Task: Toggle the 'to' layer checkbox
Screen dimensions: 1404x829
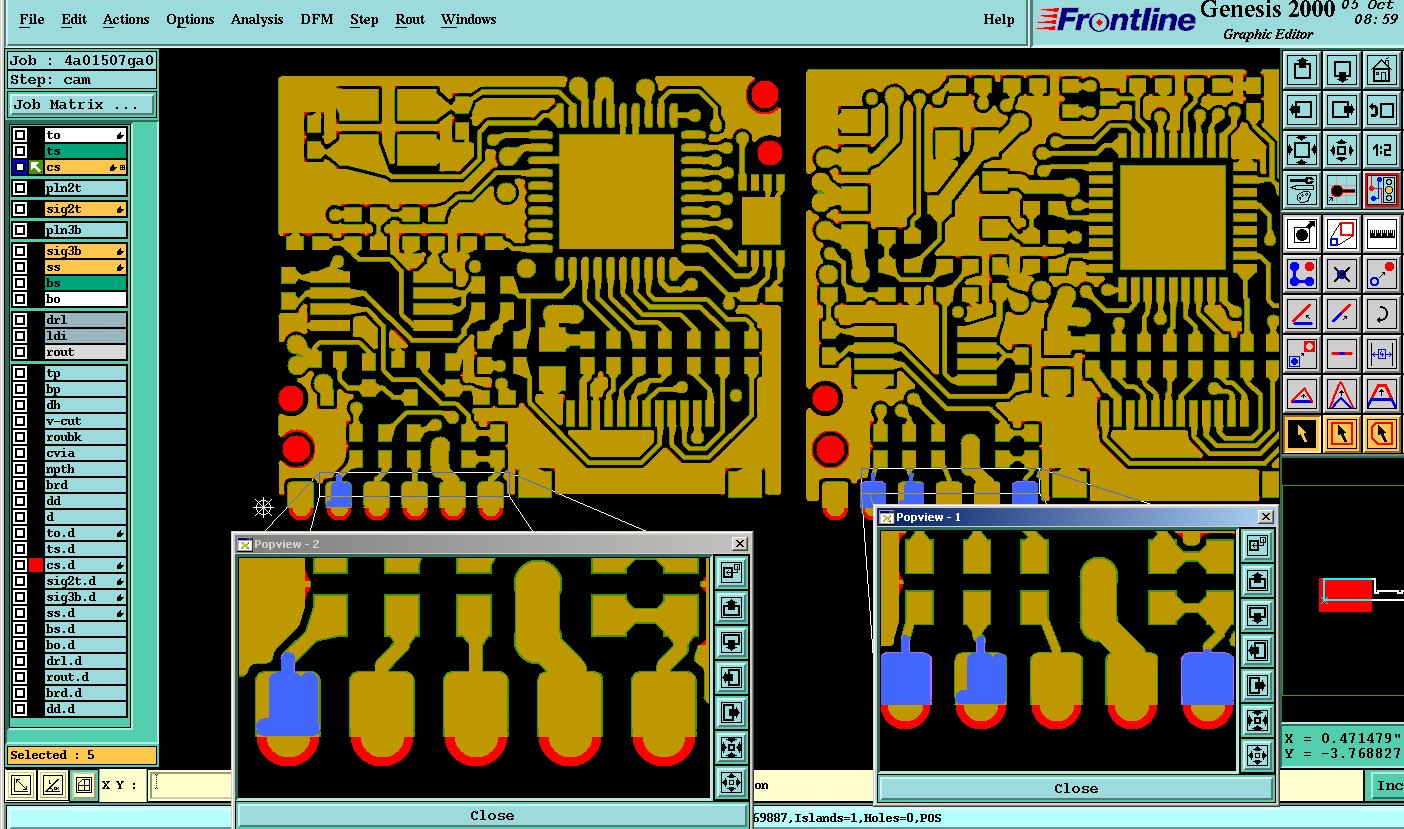Action: [20, 135]
